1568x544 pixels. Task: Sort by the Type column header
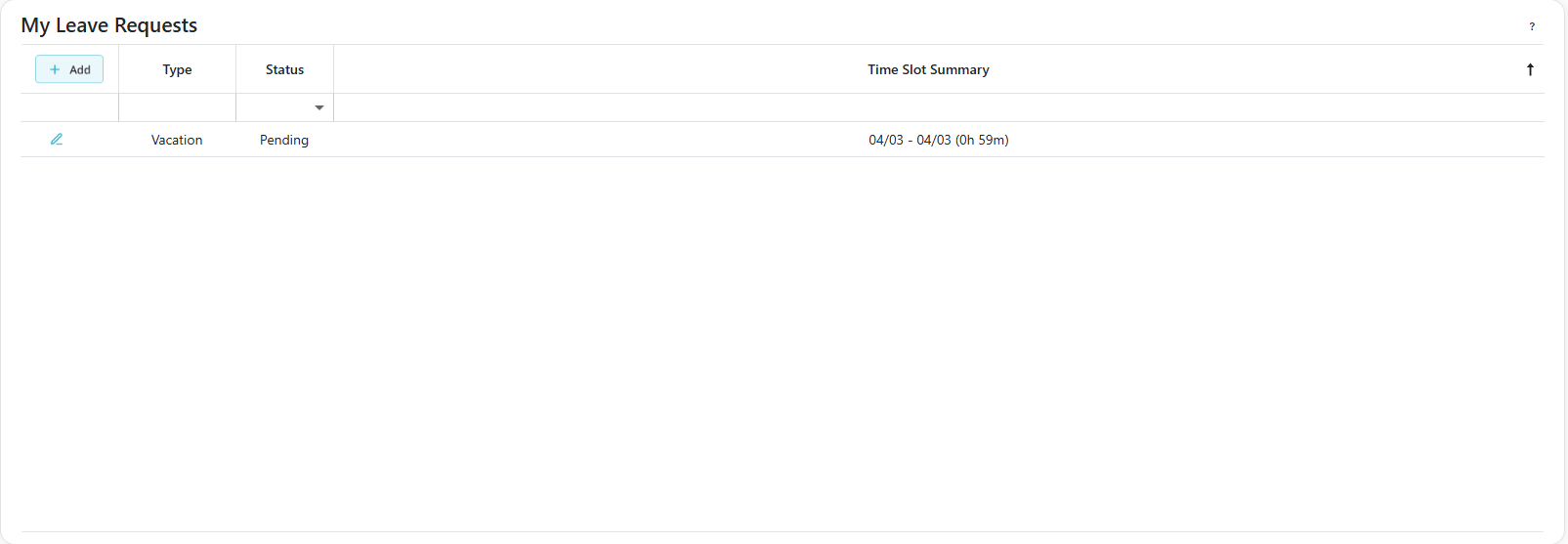pyautogui.click(x=177, y=69)
